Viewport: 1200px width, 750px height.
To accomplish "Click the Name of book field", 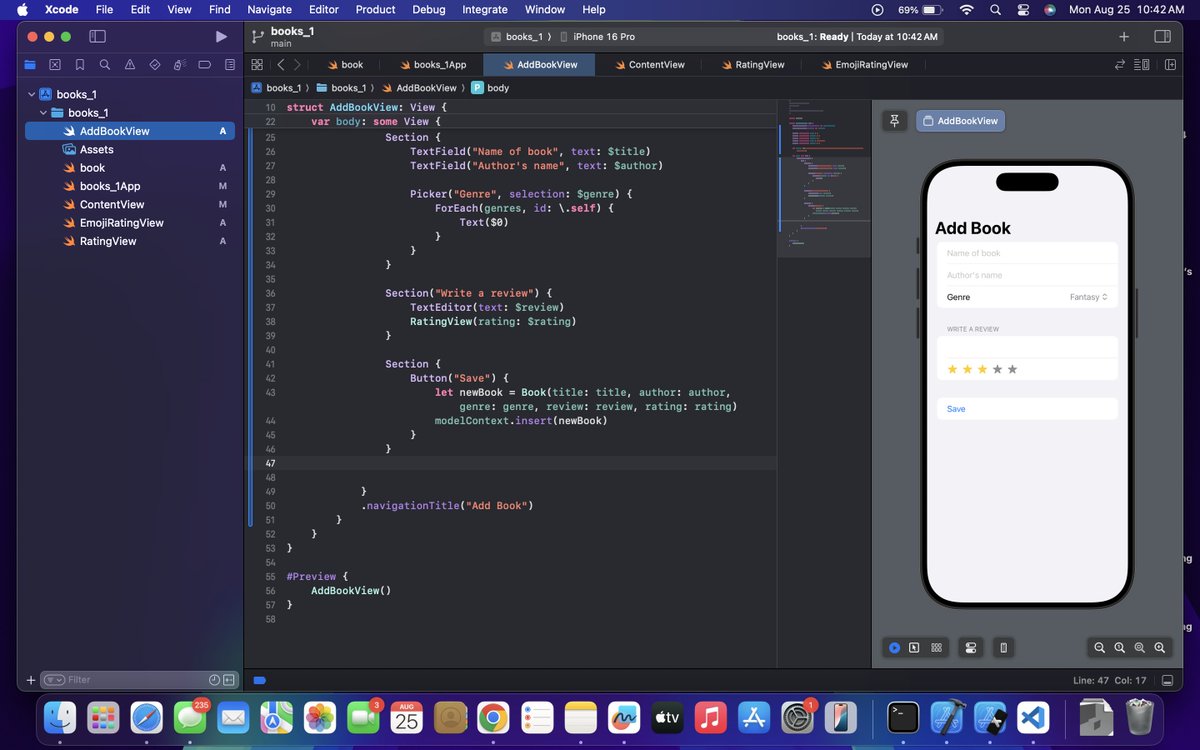I will 1027,253.
